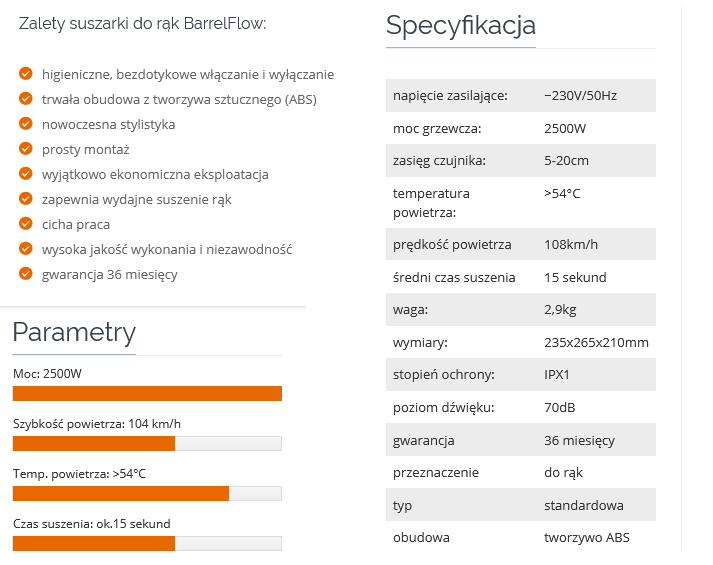Click the 'Specyfikacja' heading
Screen dimensions: 713x565
[460, 25]
